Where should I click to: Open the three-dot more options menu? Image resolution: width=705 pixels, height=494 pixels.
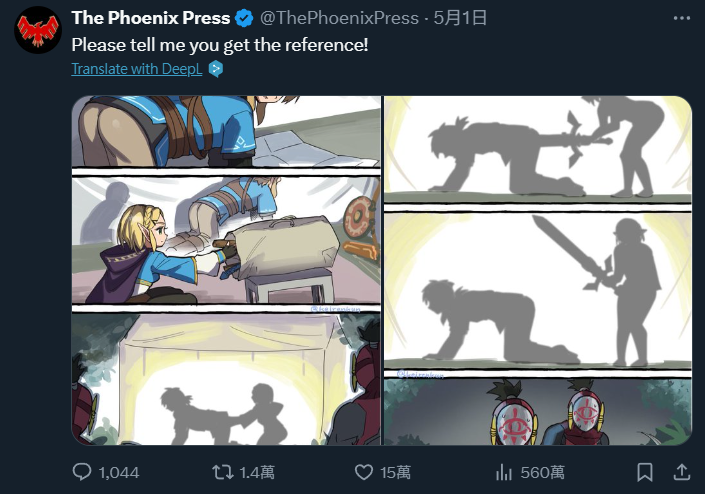(x=682, y=18)
